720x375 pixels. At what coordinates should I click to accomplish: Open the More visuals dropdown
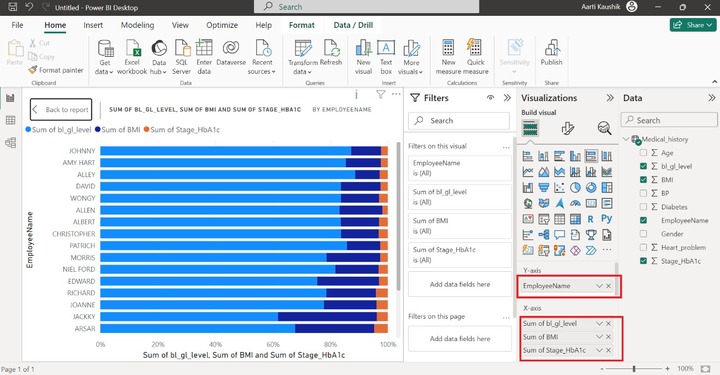(411, 57)
